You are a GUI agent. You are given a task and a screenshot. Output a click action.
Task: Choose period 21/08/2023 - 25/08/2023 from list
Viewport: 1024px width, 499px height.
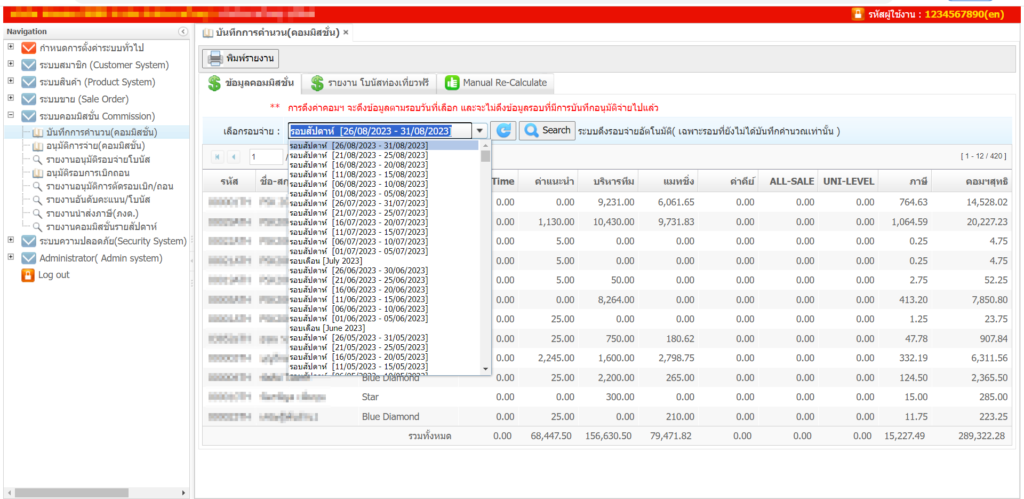pyautogui.click(x=358, y=155)
